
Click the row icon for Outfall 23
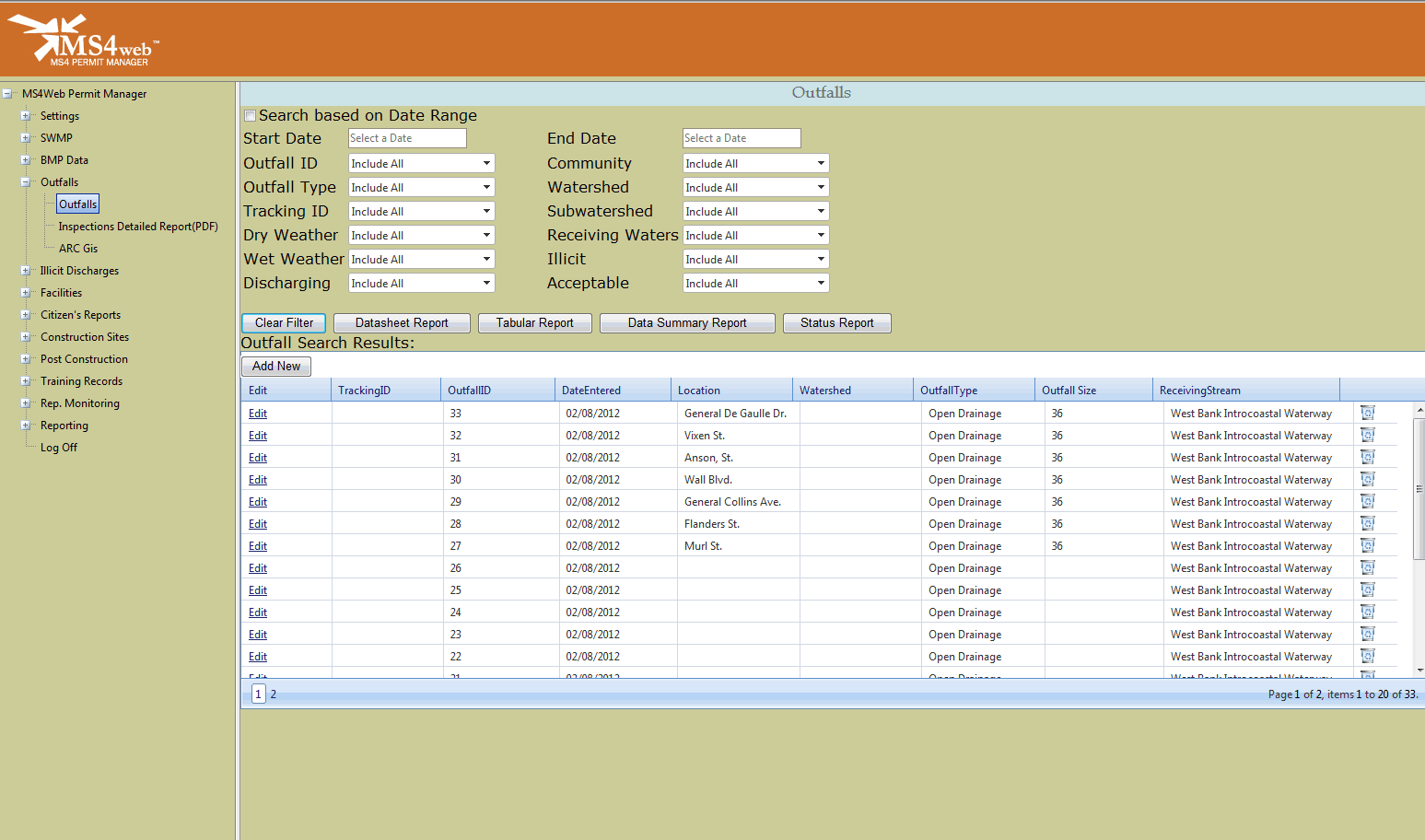(1368, 634)
